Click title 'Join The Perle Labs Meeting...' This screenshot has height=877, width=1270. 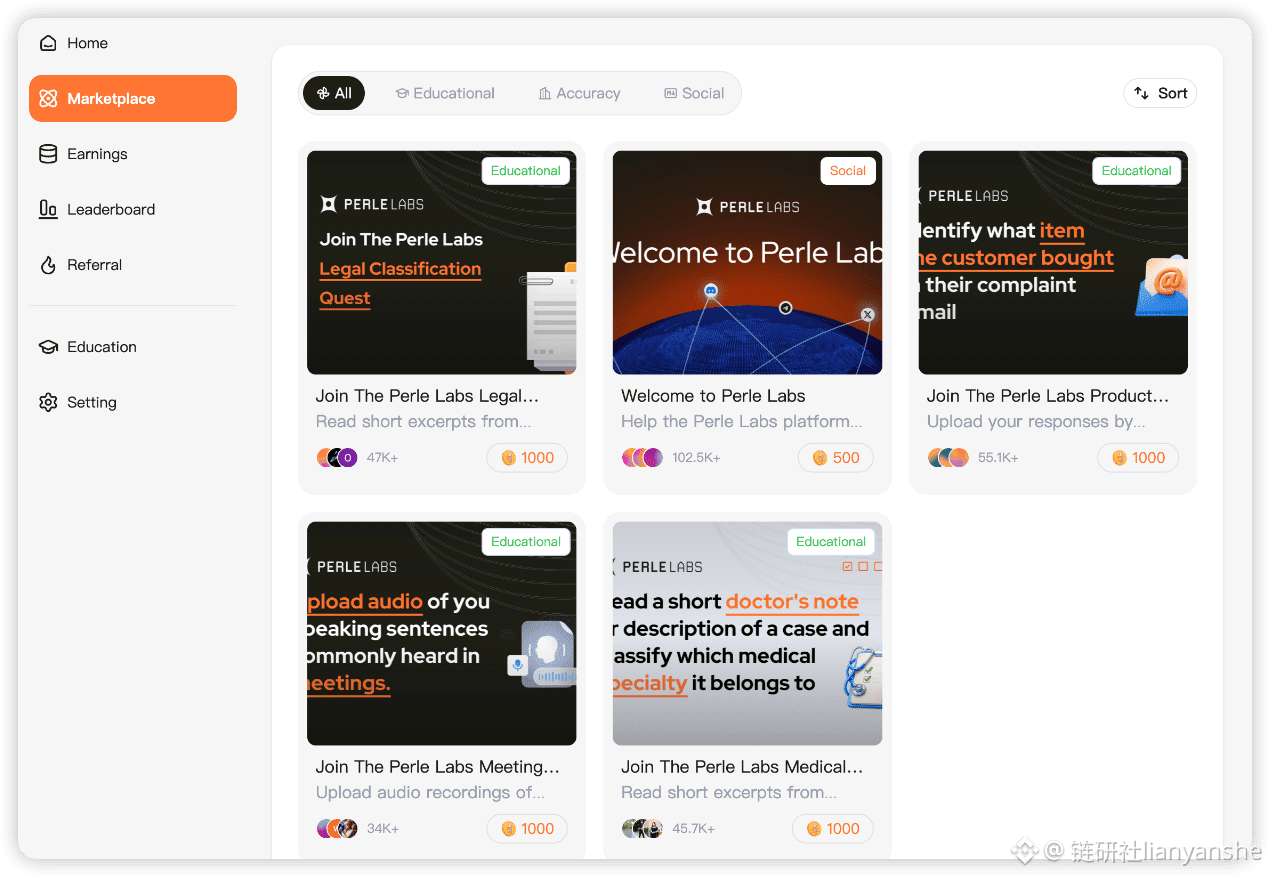(438, 767)
